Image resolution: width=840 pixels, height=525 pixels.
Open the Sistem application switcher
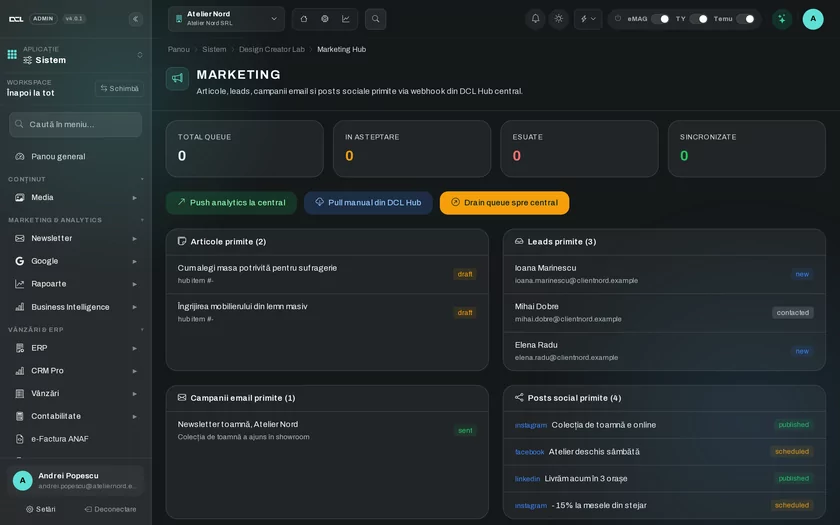point(75,55)
